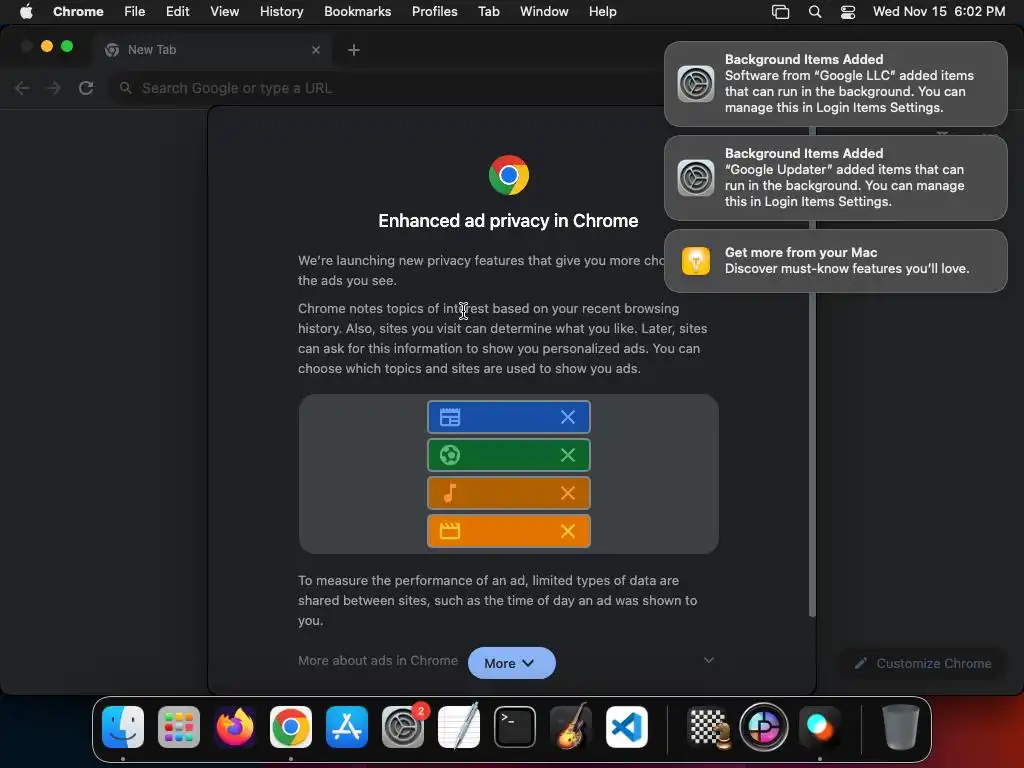Open the colorful circular dock app
Screen dimensions: 1024x768
tap(763, 727)
